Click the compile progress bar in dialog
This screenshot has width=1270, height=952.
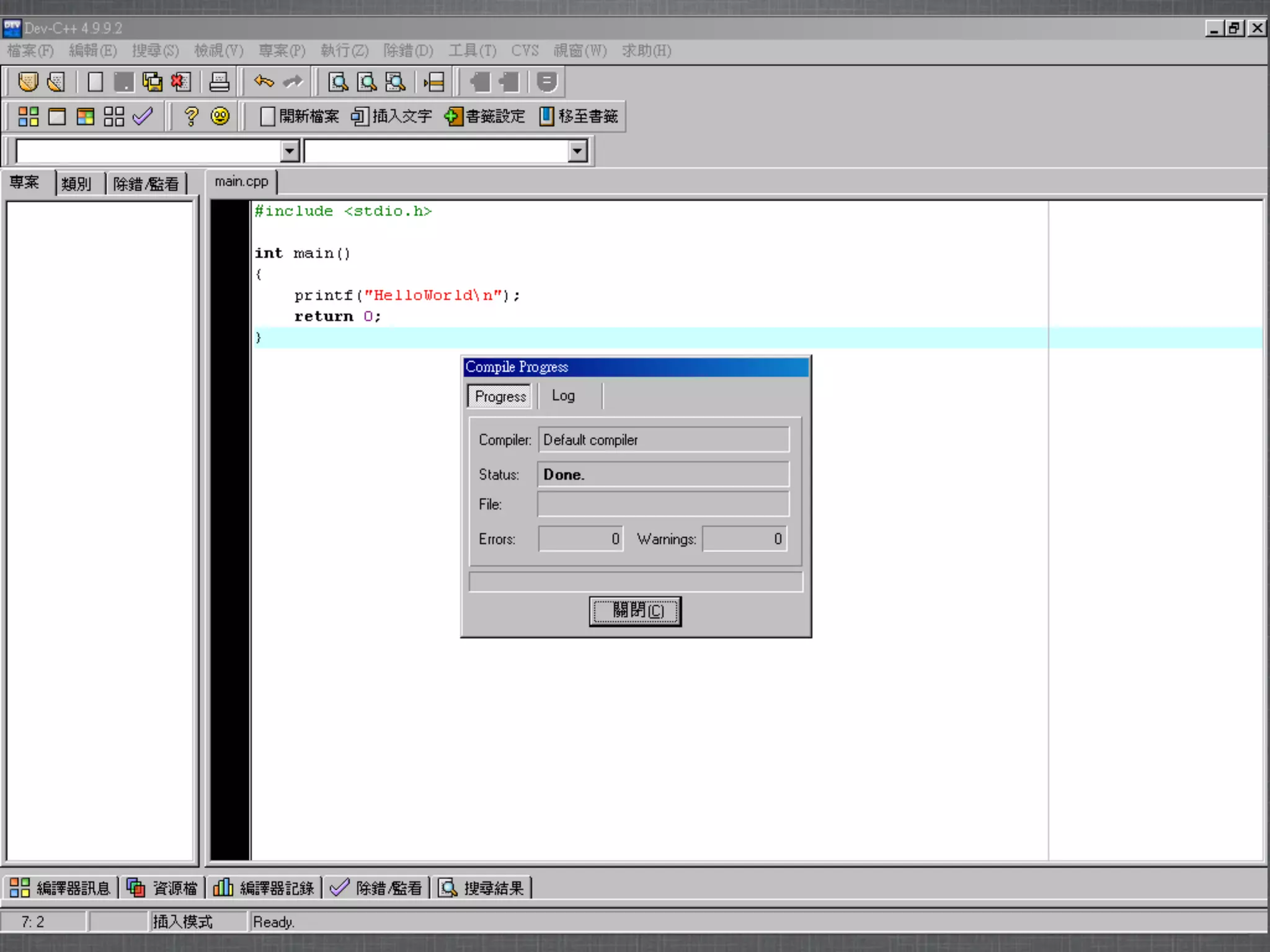point(635,582)
